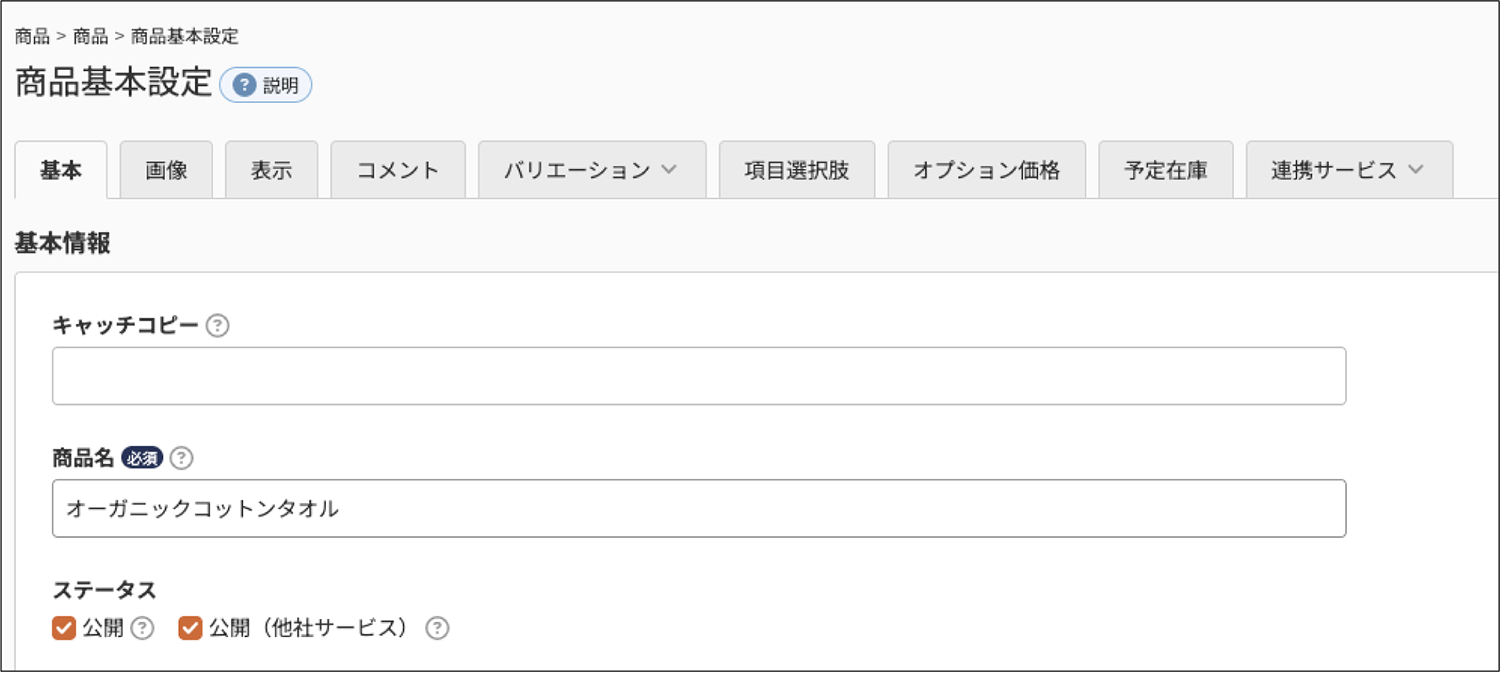Click the chevron arrow on 連携サービス

coord(1415,170)
